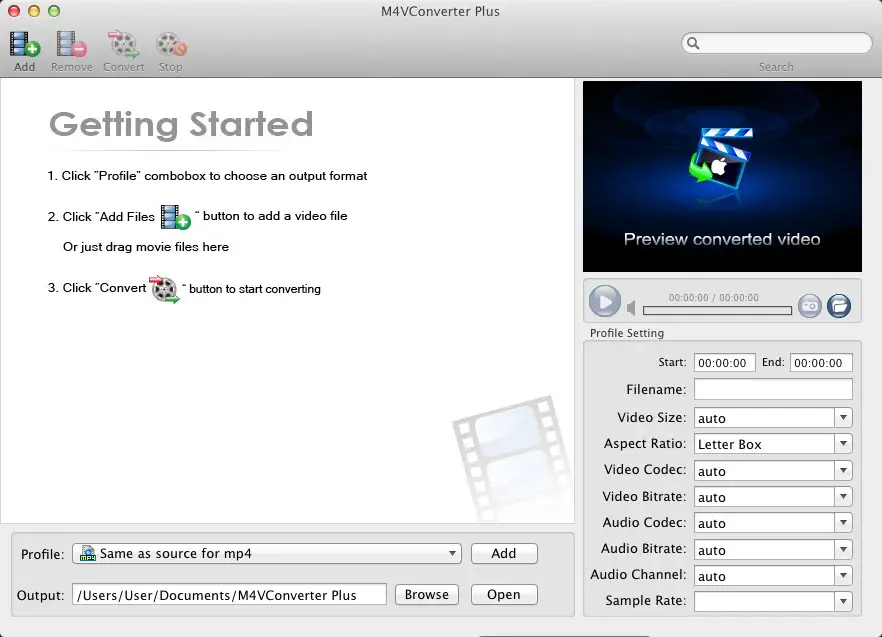This screenshot has width=882, height=637.
Task: Click the magnifying glass search icon
Action: 693,43
